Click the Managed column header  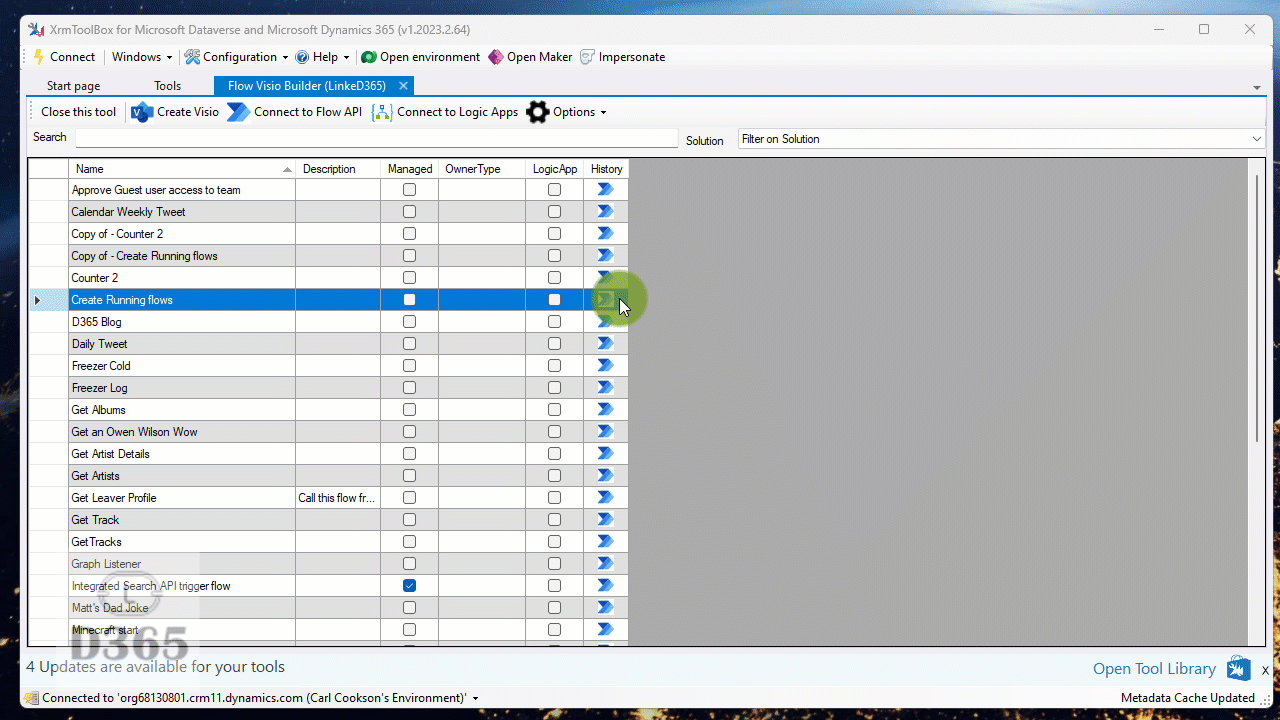pyautogui.click(x=410, y=169)
